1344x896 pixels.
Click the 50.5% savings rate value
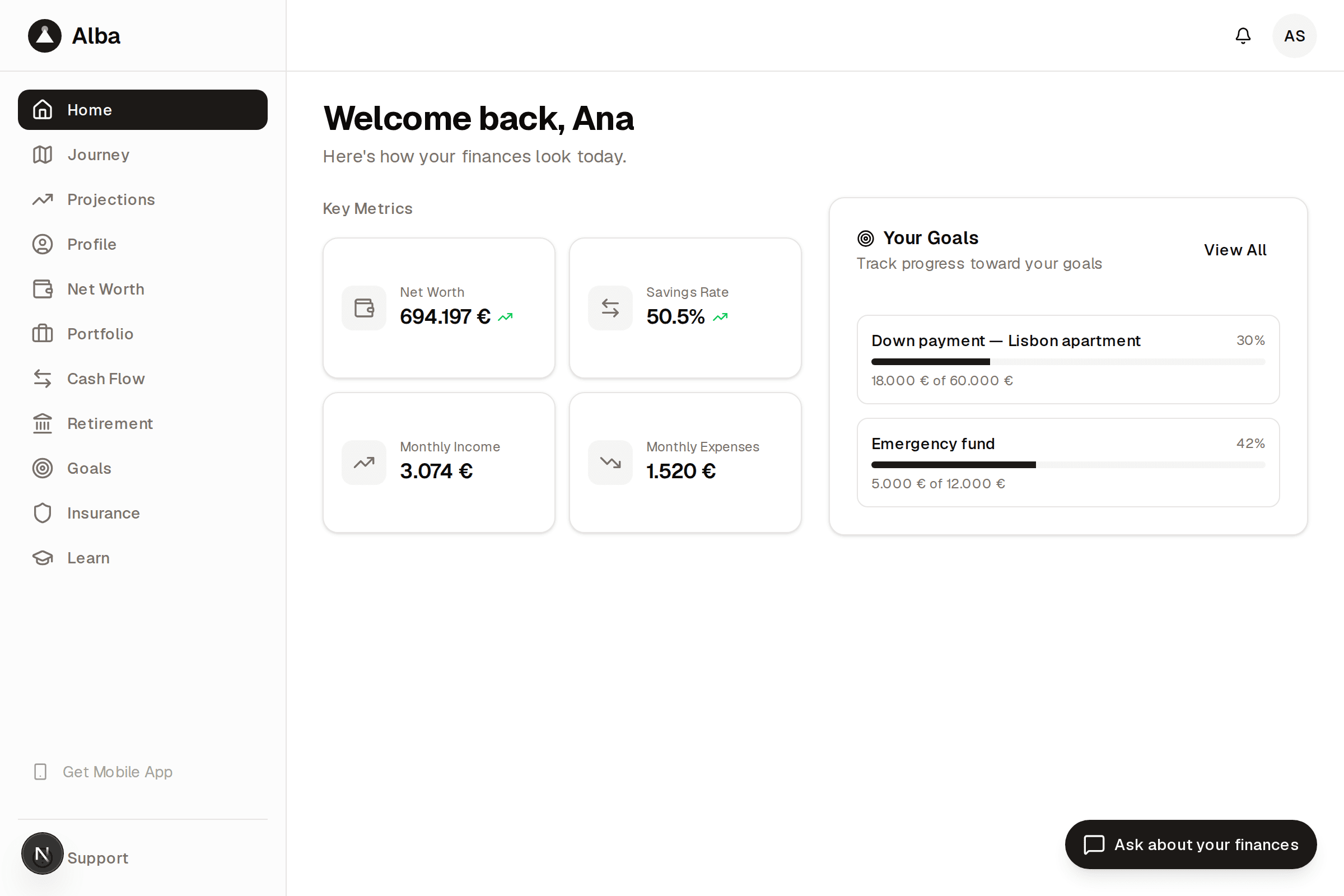(x=675, y=316)
